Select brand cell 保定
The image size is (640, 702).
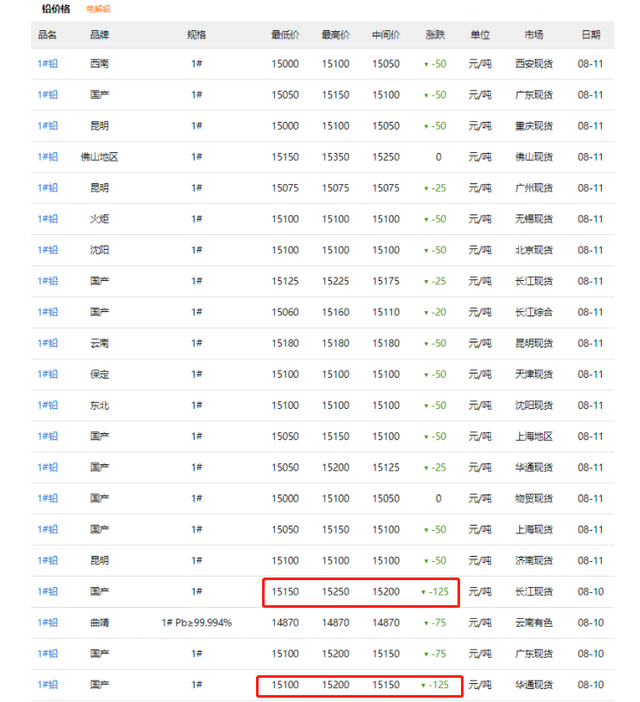pyautogui.click(x=99, y=374)
